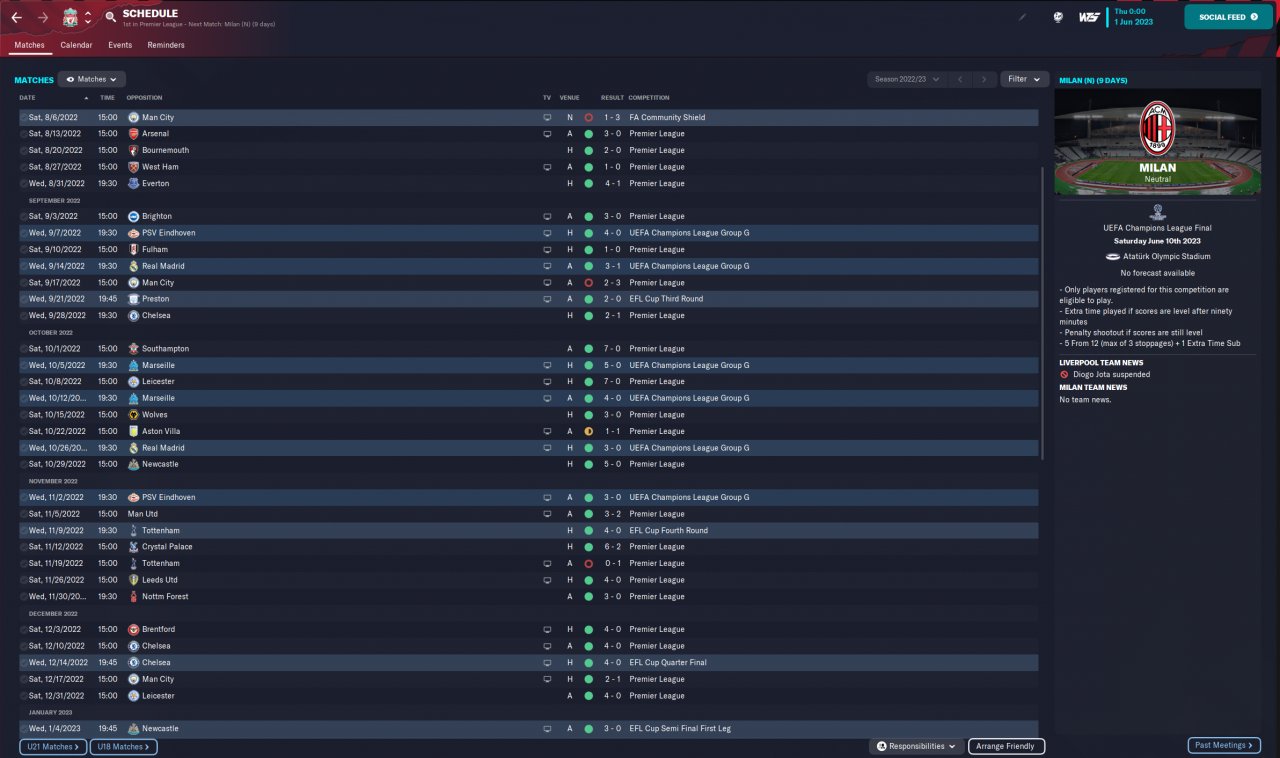This screenshot has width=1280, height=758.
Task: Click the yellow draw dot for Aston Villa
Action: [589, 431]
